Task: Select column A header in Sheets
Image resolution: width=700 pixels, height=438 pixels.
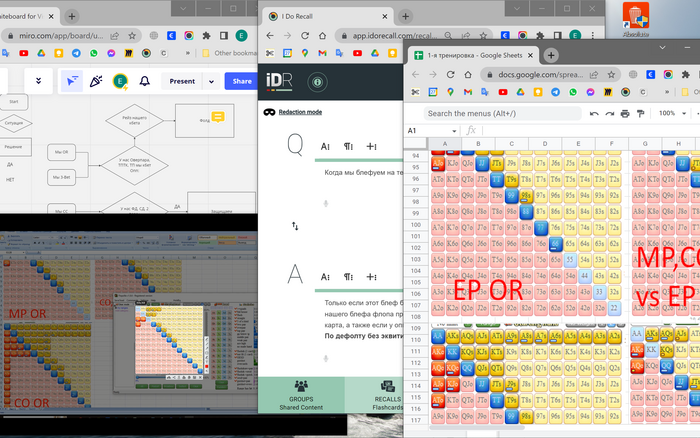Action: point(445,144)
